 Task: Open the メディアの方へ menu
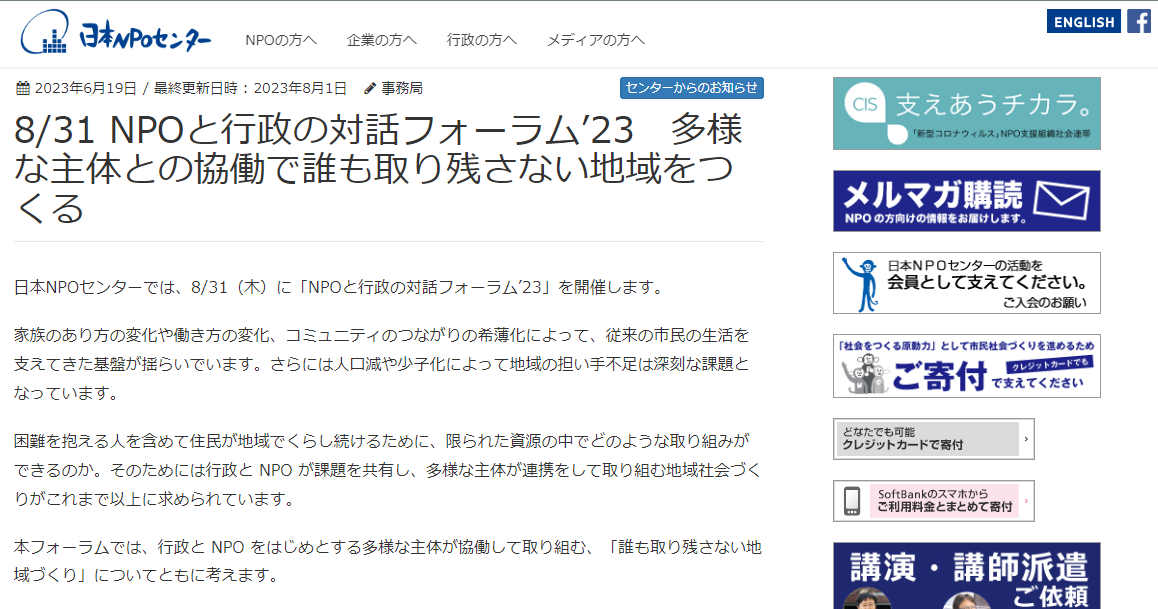point(594,39)
